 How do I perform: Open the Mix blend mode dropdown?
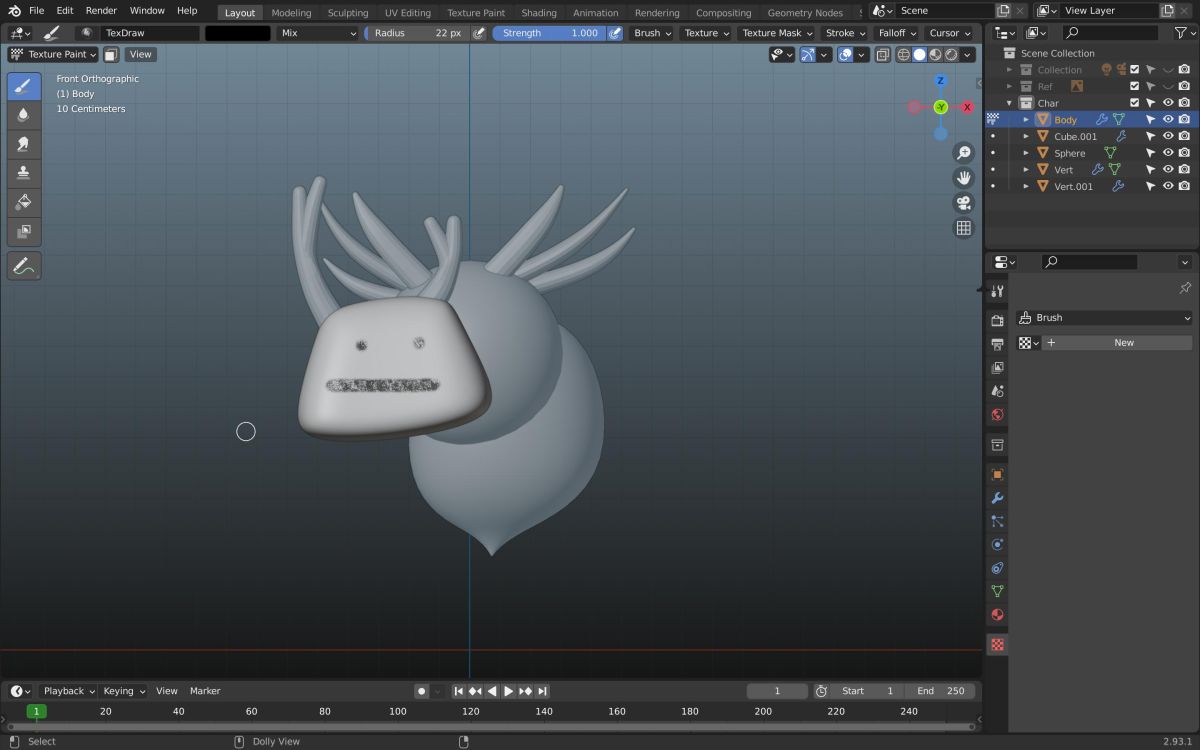click(x=318, y=33)
